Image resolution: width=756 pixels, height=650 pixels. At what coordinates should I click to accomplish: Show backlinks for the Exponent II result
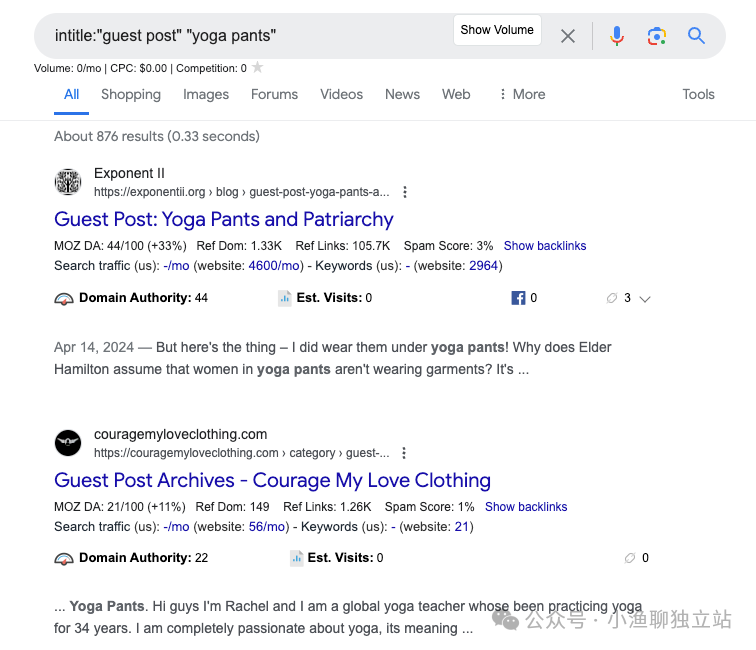545,246
